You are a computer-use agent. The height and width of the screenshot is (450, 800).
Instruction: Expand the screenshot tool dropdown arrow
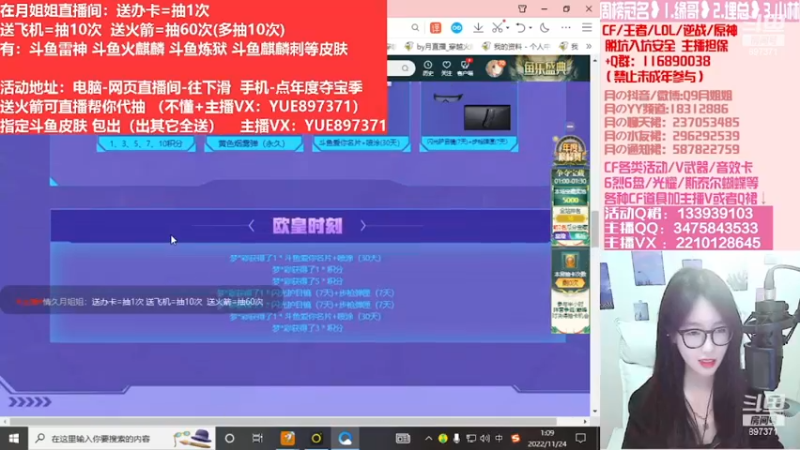pos(507,28)
